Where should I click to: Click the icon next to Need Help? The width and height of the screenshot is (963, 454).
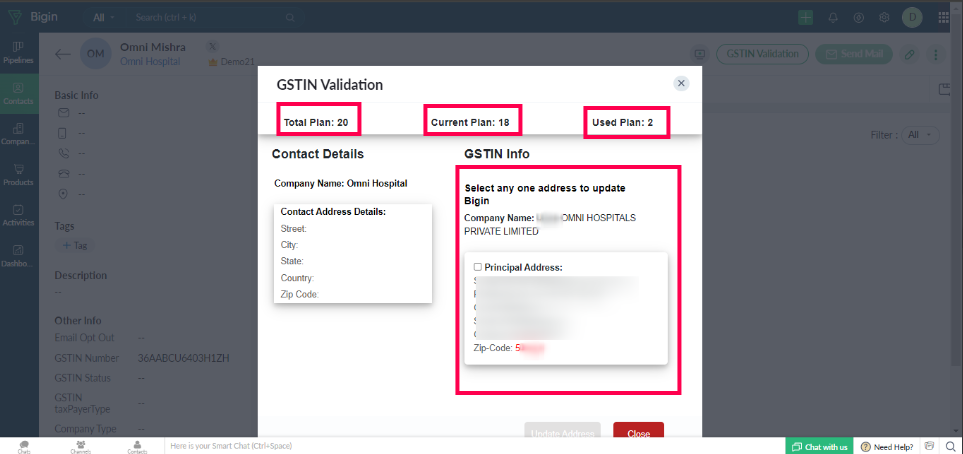(930, 445)
